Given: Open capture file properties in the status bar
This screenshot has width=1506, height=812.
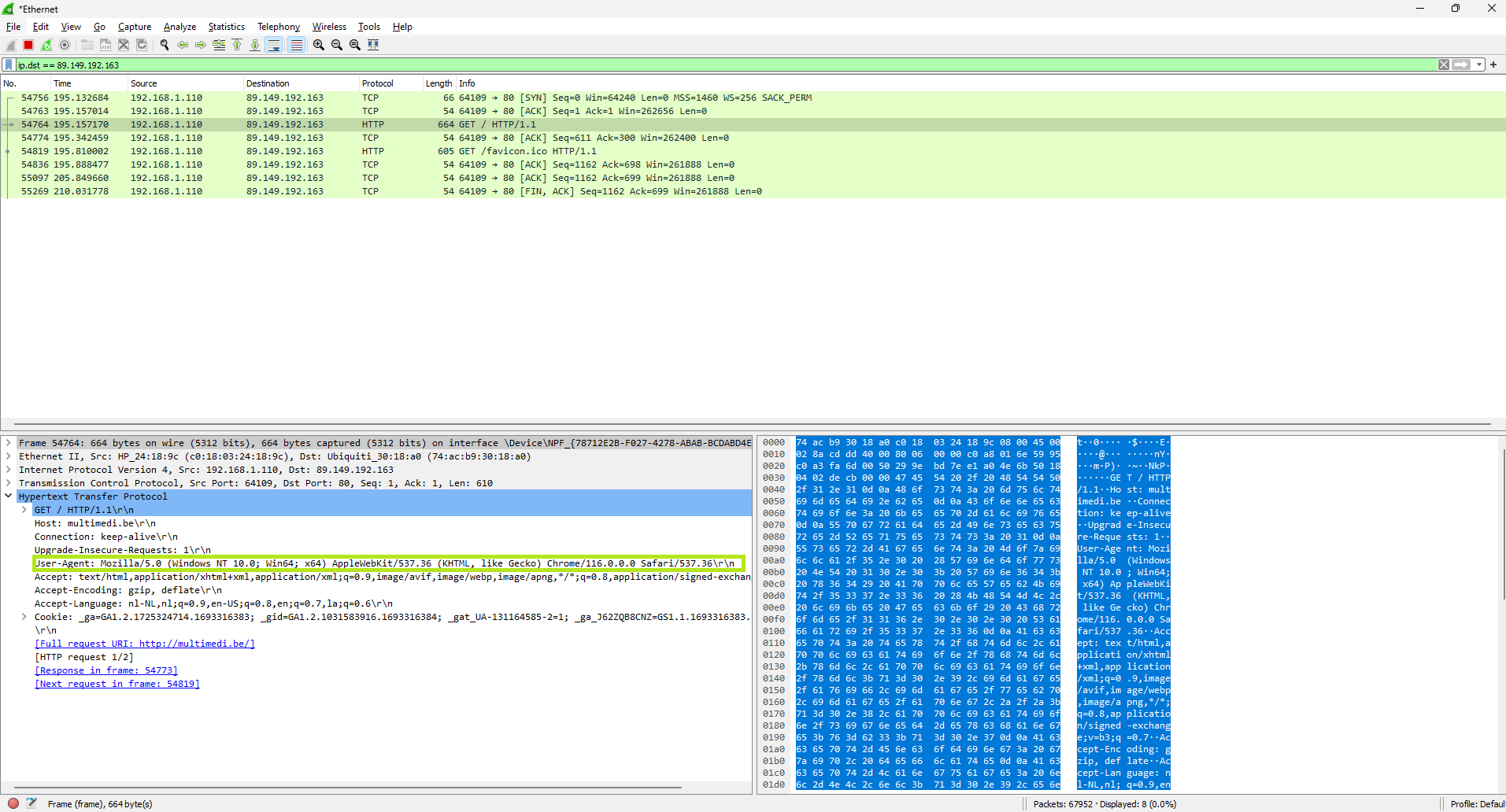Looking at the screenshot, I should coord(31,803).
